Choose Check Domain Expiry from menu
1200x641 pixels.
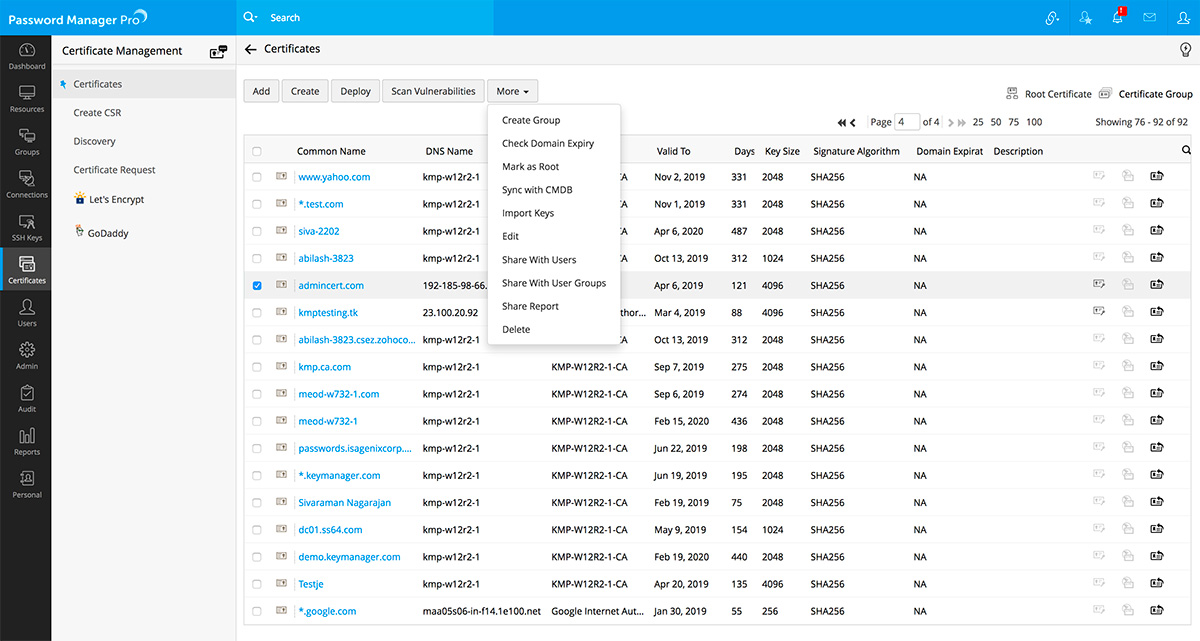point(547,144)
